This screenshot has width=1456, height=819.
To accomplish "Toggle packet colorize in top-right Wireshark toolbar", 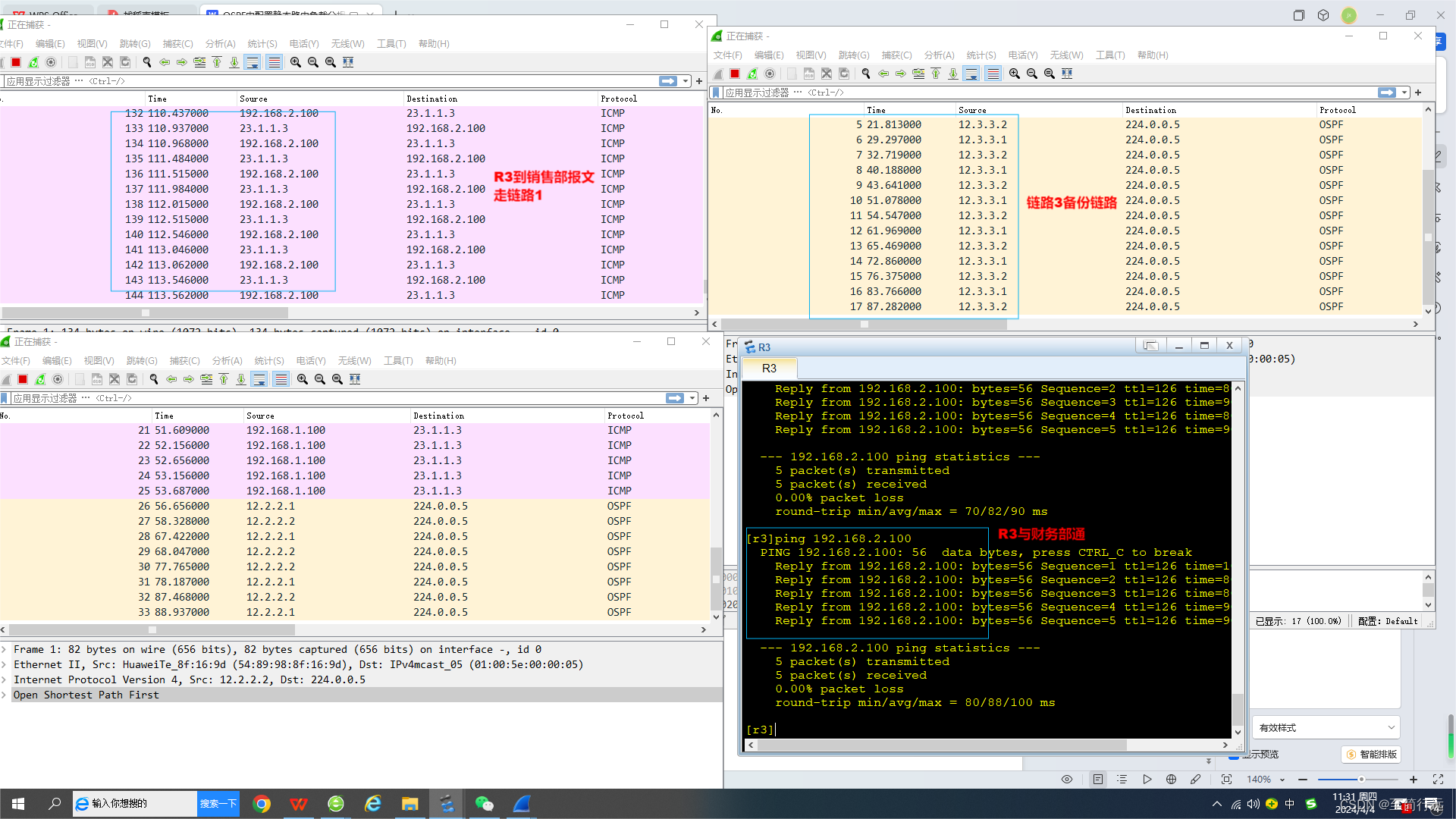I will [993, 74].
